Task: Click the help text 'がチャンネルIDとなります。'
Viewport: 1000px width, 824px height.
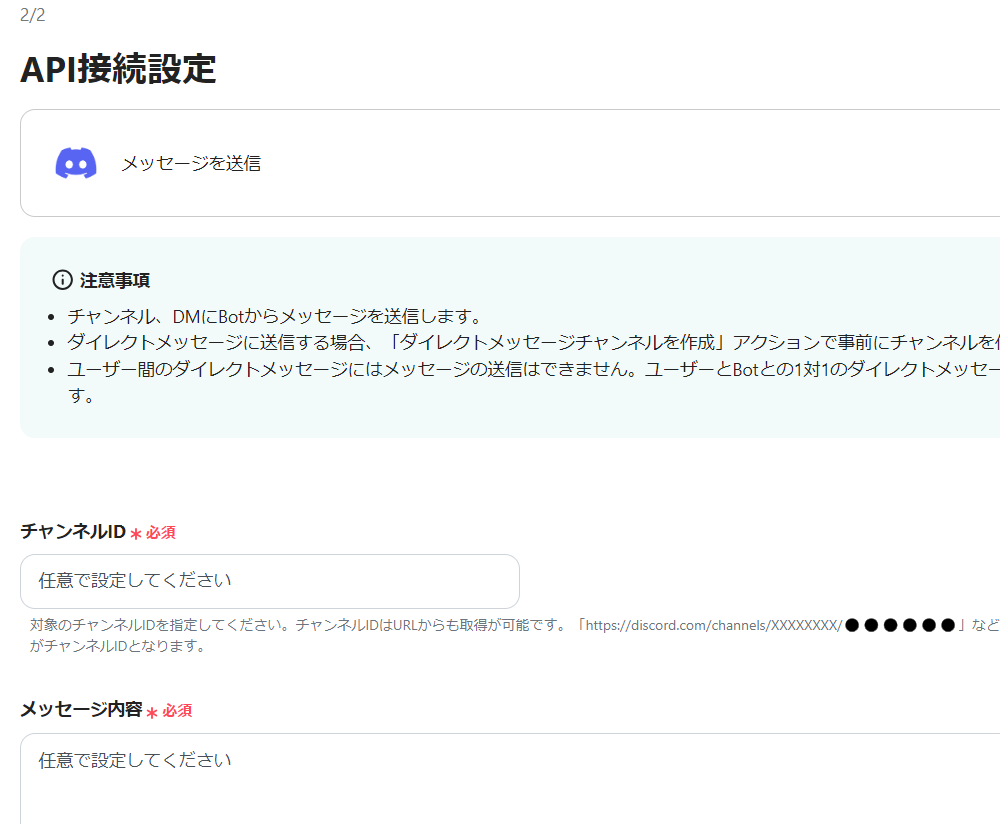Action: pyautogui.click(x=119, y=646)
